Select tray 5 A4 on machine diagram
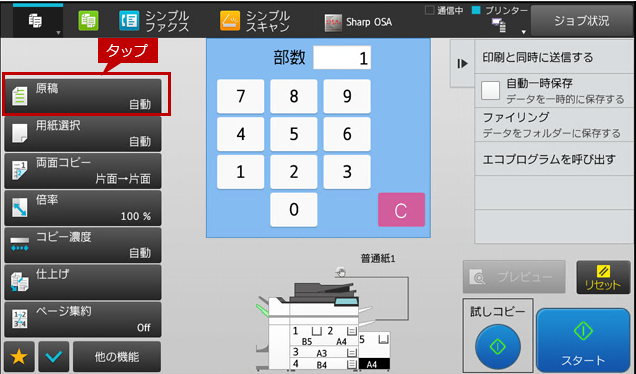The image size is (636, 374). [x=374, y=351]
